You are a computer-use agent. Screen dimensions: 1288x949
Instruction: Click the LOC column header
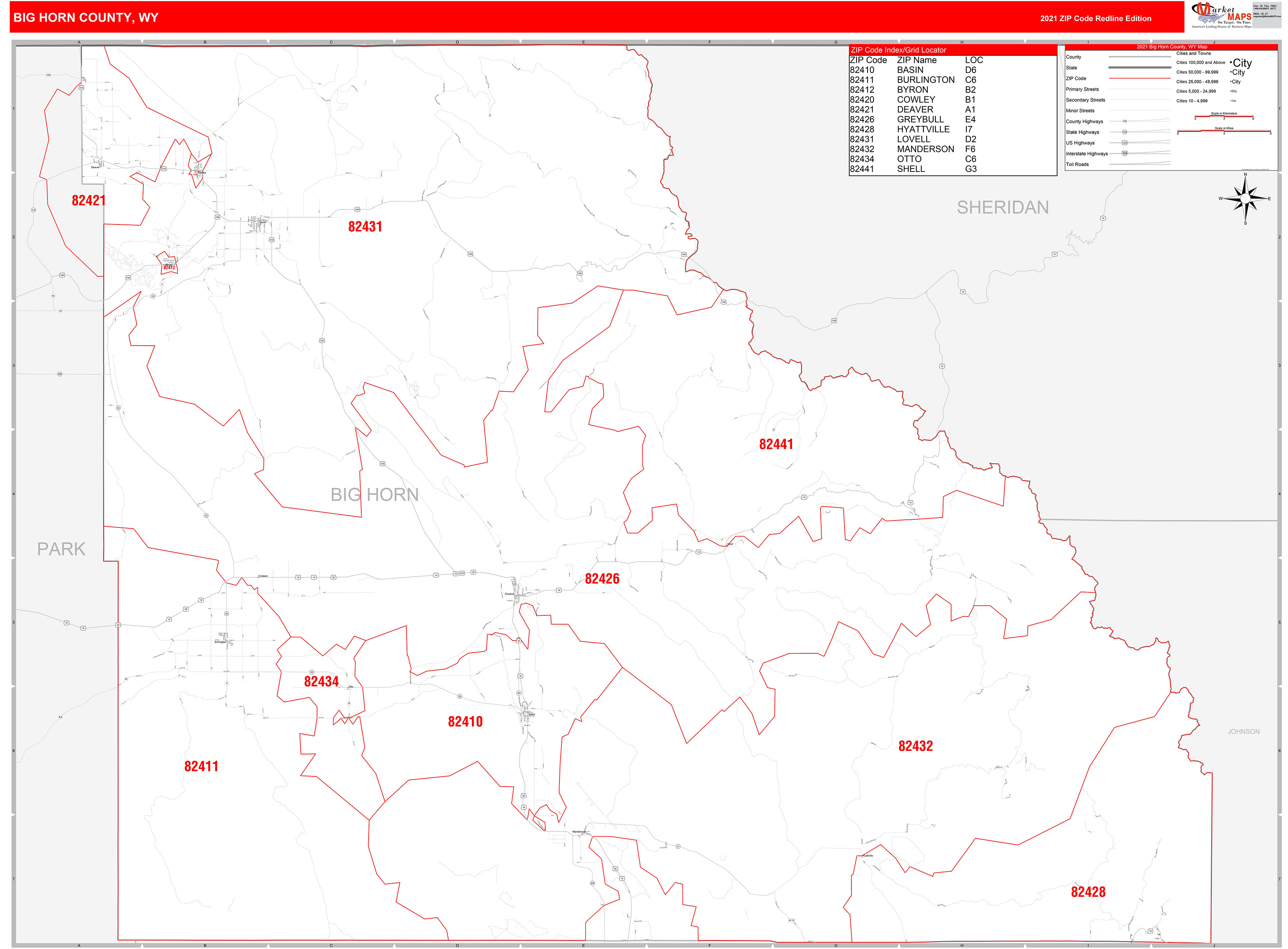pos(974,60)
